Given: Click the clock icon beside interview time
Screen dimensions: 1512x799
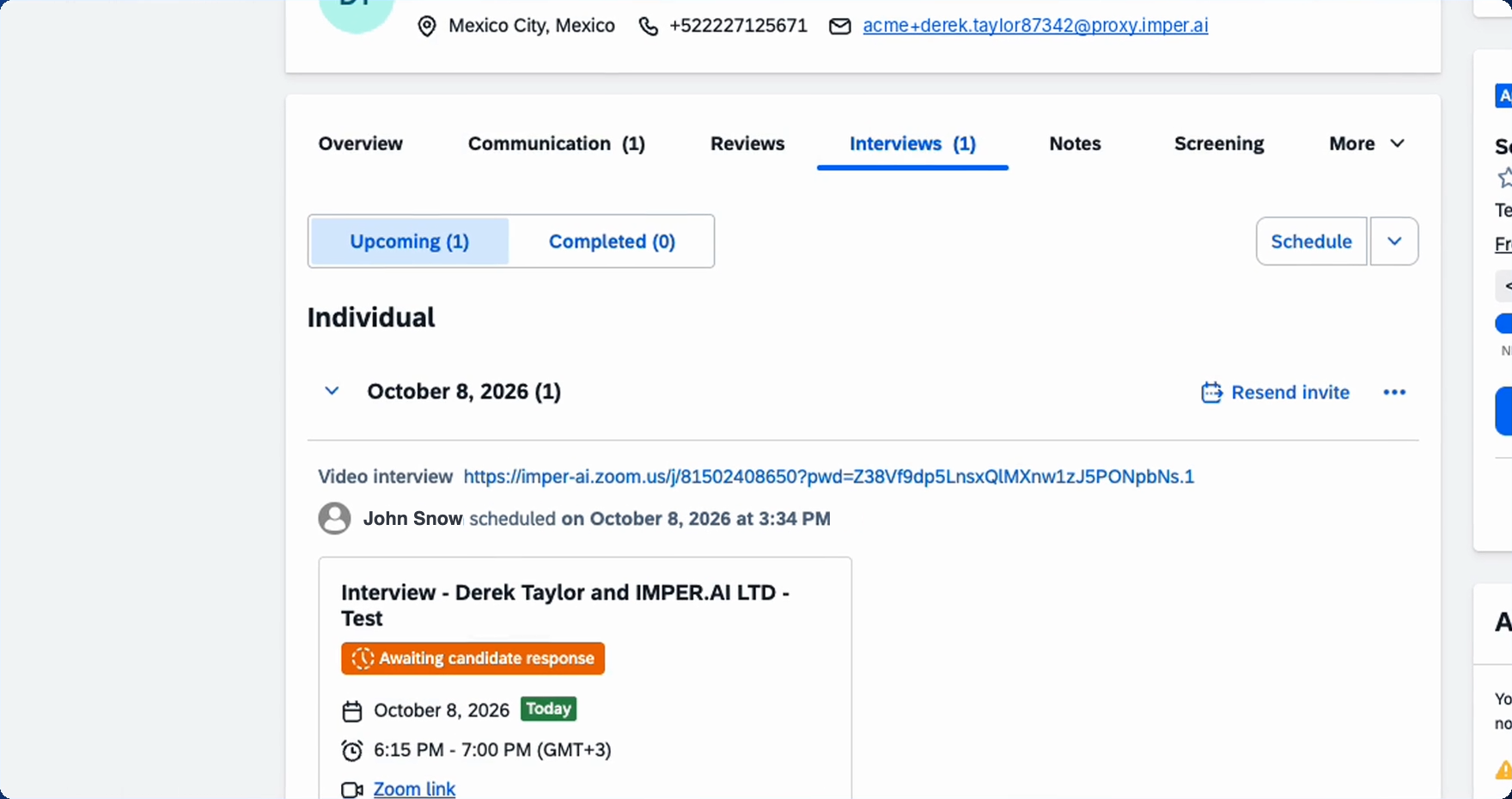Looking at the screenshot, I should 352,751.
